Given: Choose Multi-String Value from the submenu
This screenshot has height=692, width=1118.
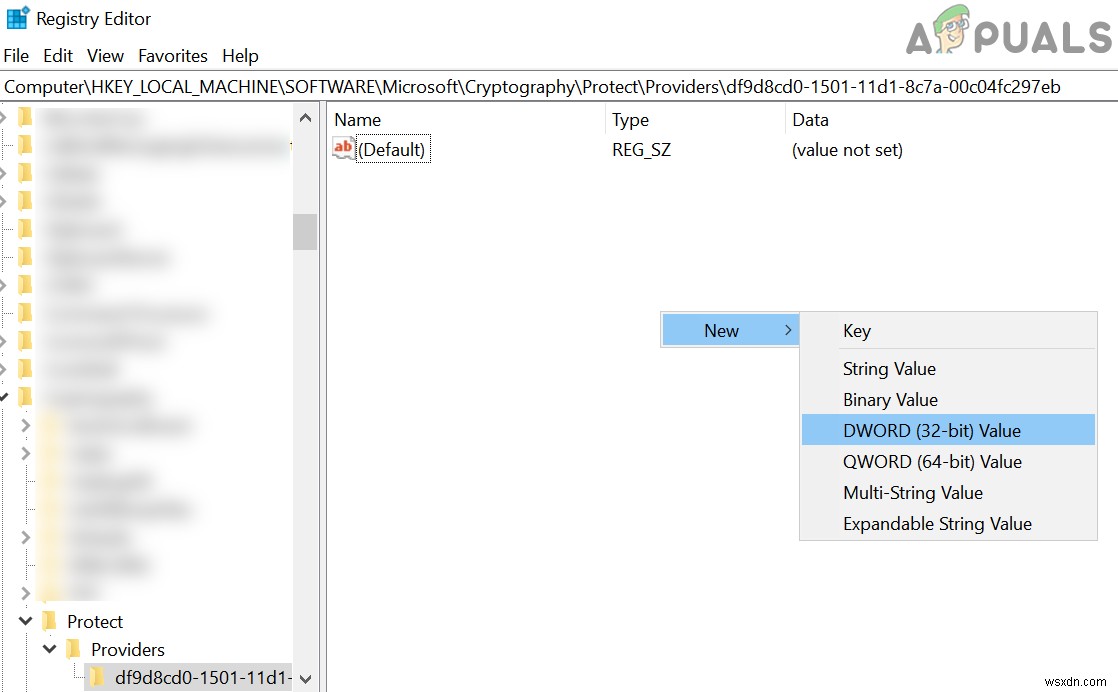Looking at the screenshot, I should click(x=948, y=492).
